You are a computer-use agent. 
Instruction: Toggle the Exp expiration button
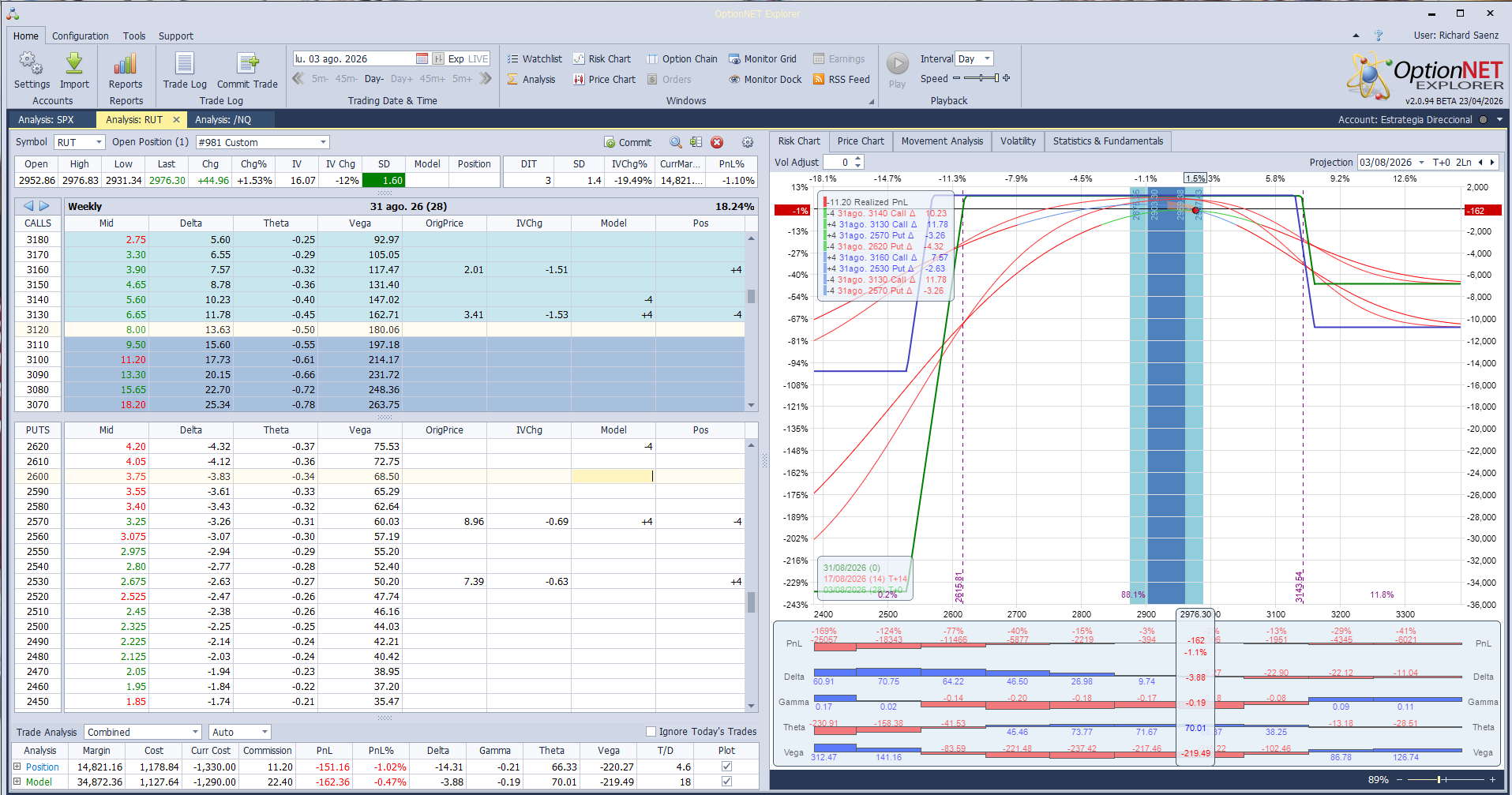point(456,58)
